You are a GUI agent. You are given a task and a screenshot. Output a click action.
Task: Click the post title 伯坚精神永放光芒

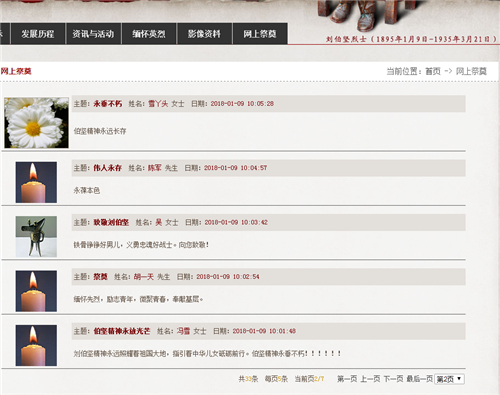pyautogui.click(x=122, y=331)
